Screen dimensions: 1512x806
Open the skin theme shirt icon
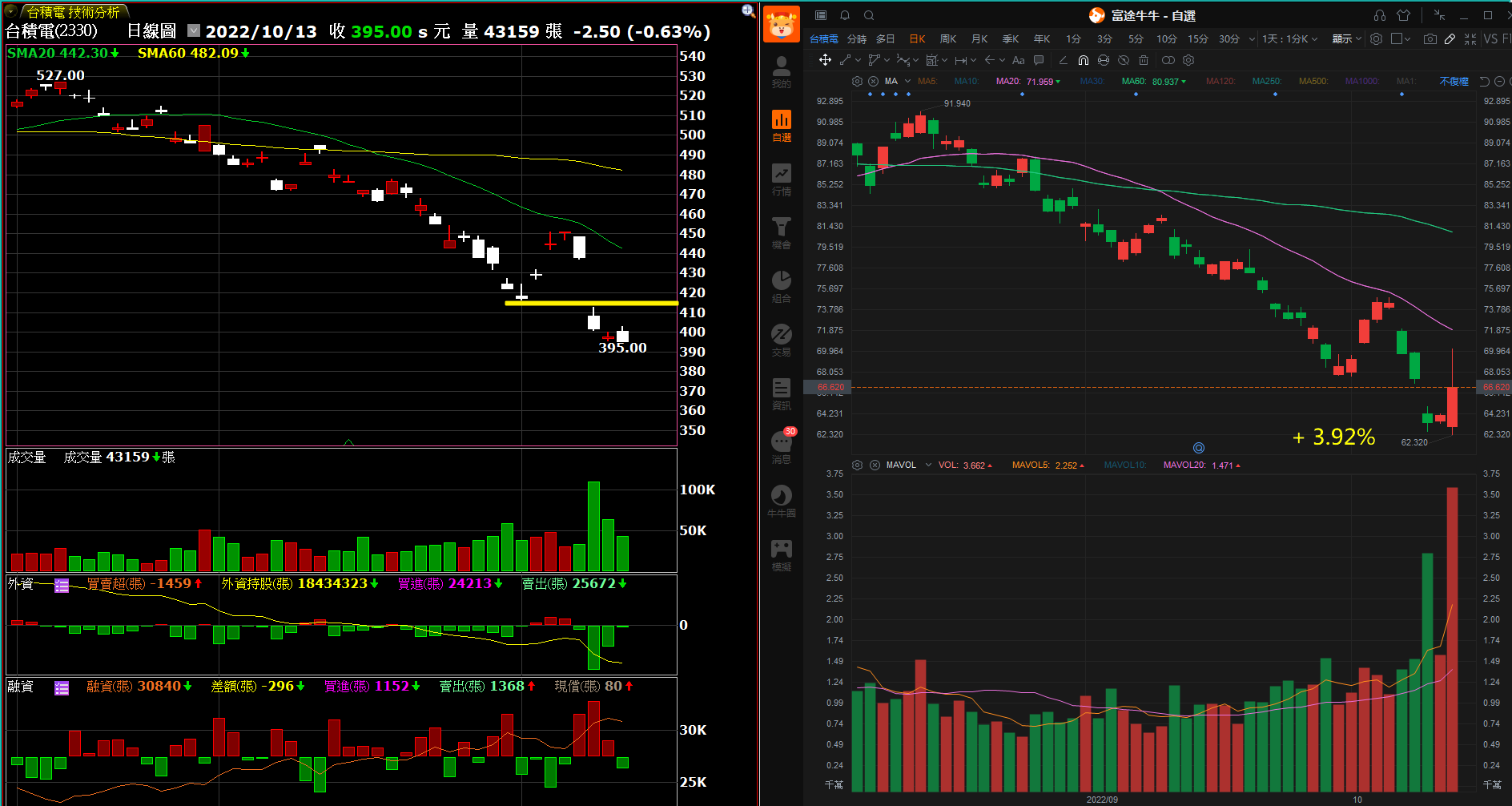point(1403,15)
